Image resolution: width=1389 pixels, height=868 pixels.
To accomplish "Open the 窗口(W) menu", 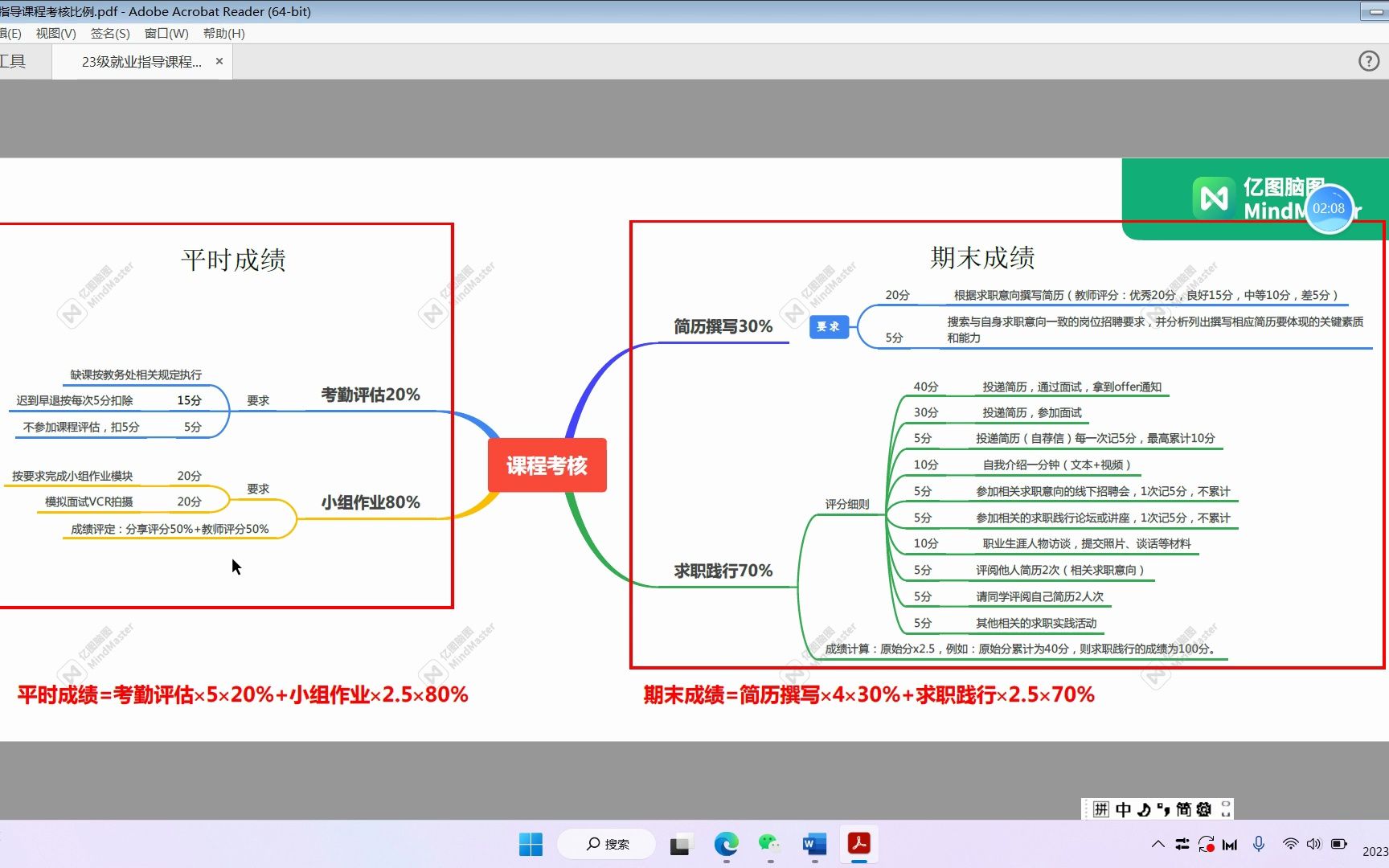I will [166, 33].
